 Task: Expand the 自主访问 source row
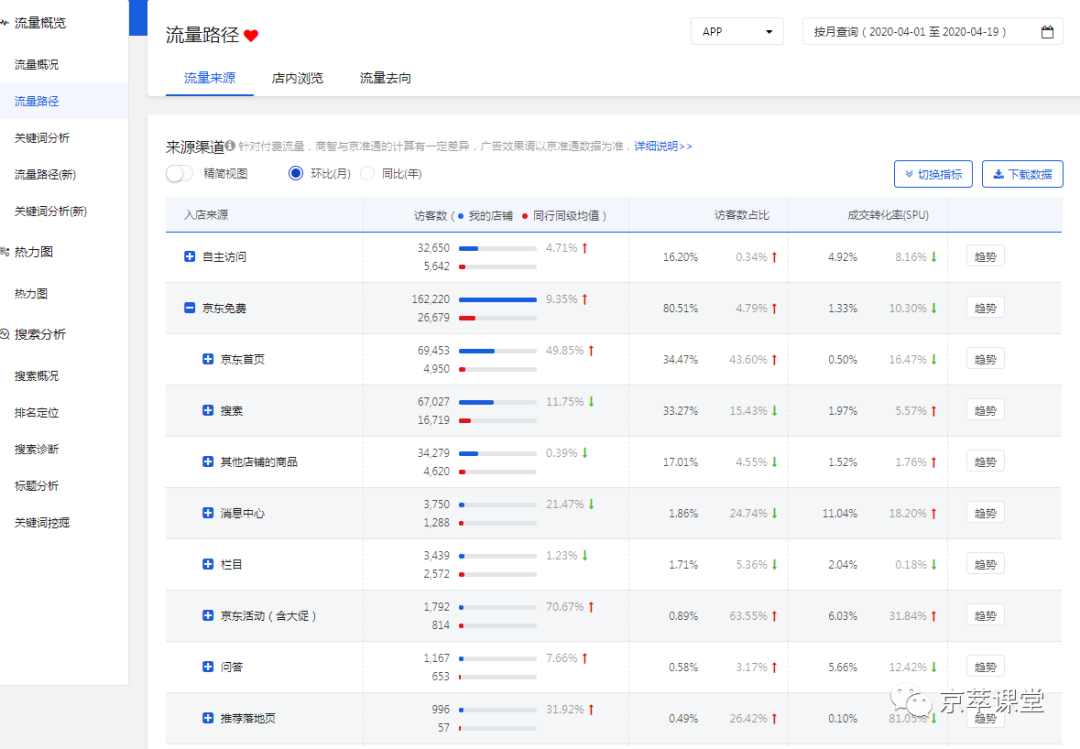pyautogui.click(x=189, y=256)
